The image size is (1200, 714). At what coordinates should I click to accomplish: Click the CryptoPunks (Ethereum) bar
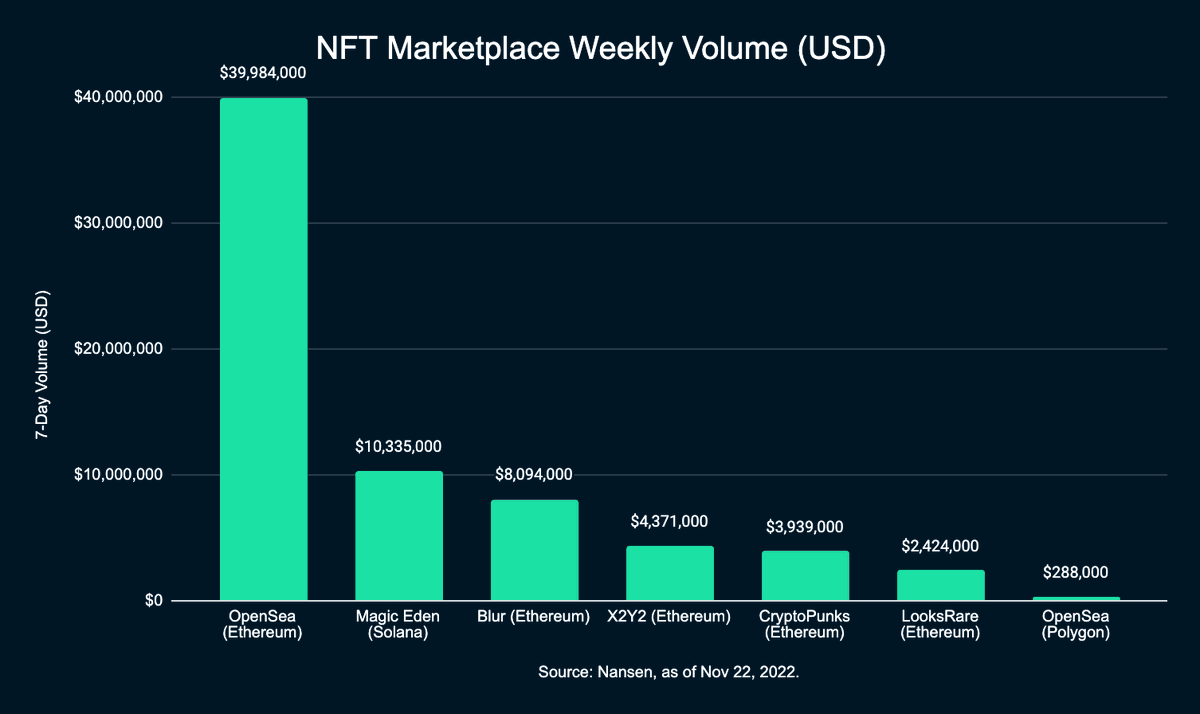pyautogui.click(x=805, y=576)
